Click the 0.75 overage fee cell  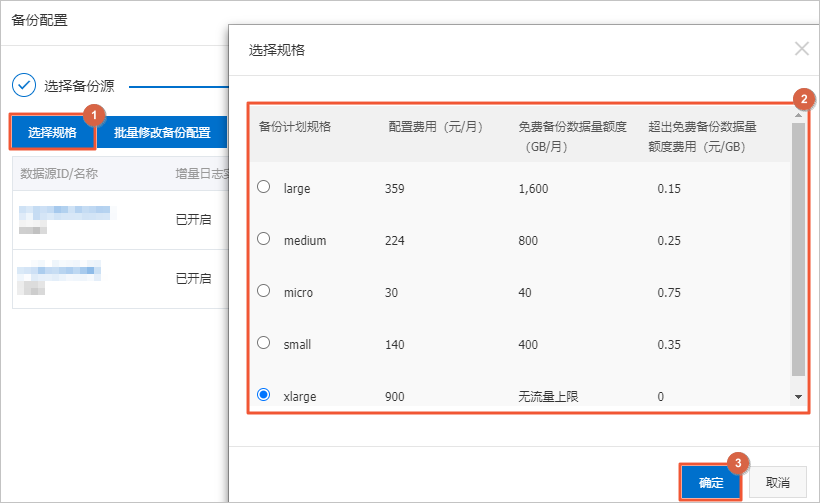click(669, 293)
